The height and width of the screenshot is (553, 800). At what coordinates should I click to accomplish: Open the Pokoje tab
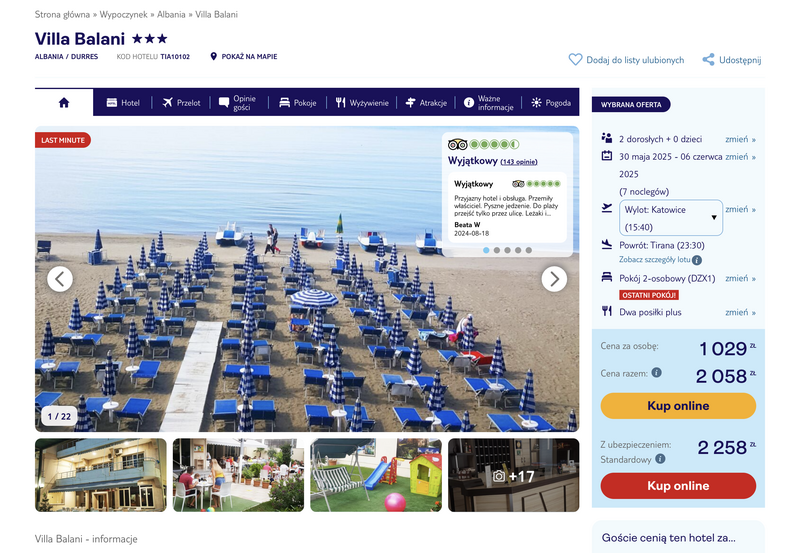click(298, 103)
